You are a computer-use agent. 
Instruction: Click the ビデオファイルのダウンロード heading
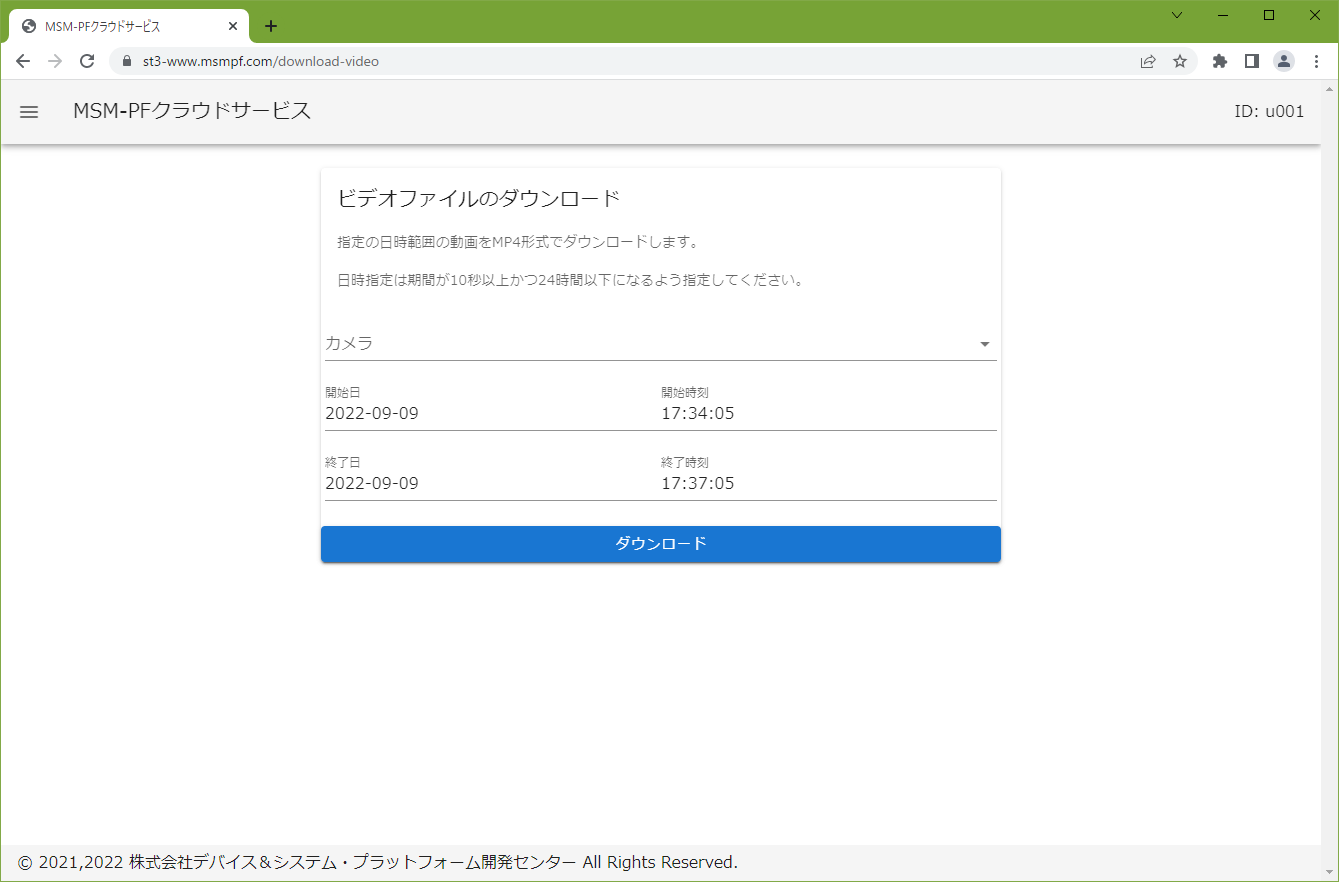(479, 198)
